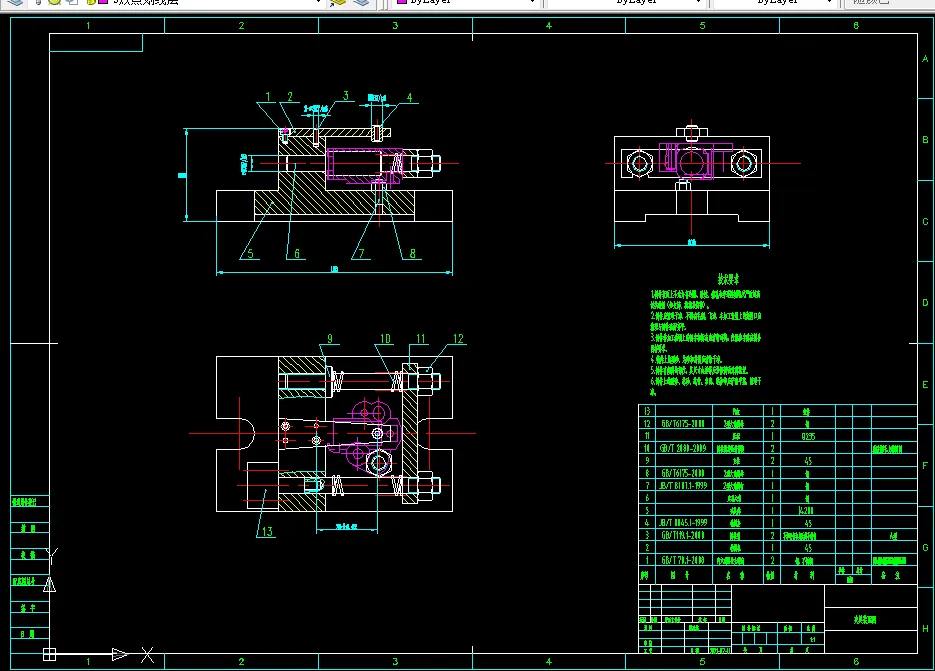Screen dimensions: 935x671
Task: Select balloon number 6 below the sectional view
Action: tap(296, 253)
